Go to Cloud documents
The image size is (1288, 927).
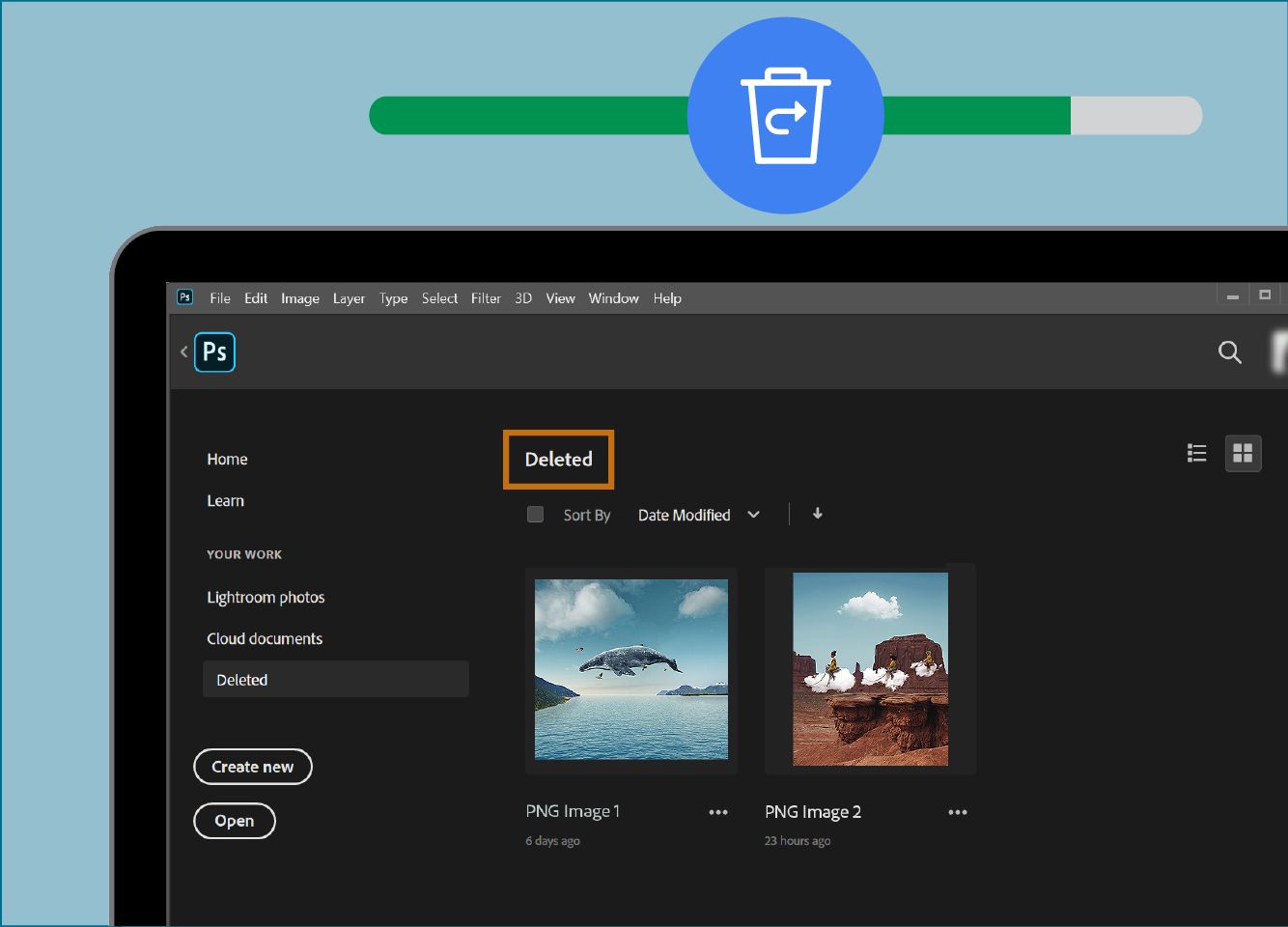coord(265,638)
